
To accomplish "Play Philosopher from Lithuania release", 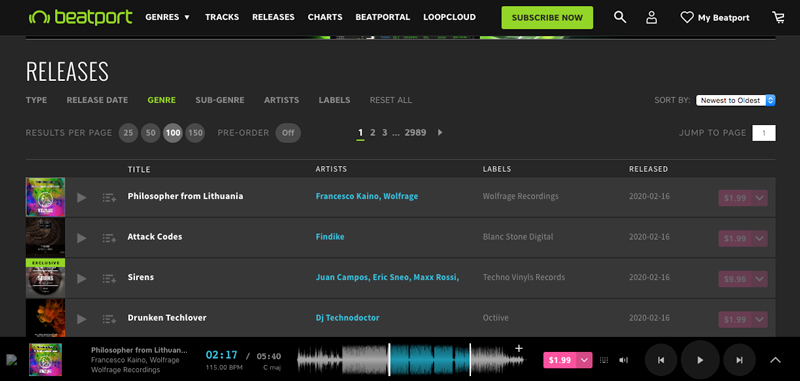I will point(82,197).
